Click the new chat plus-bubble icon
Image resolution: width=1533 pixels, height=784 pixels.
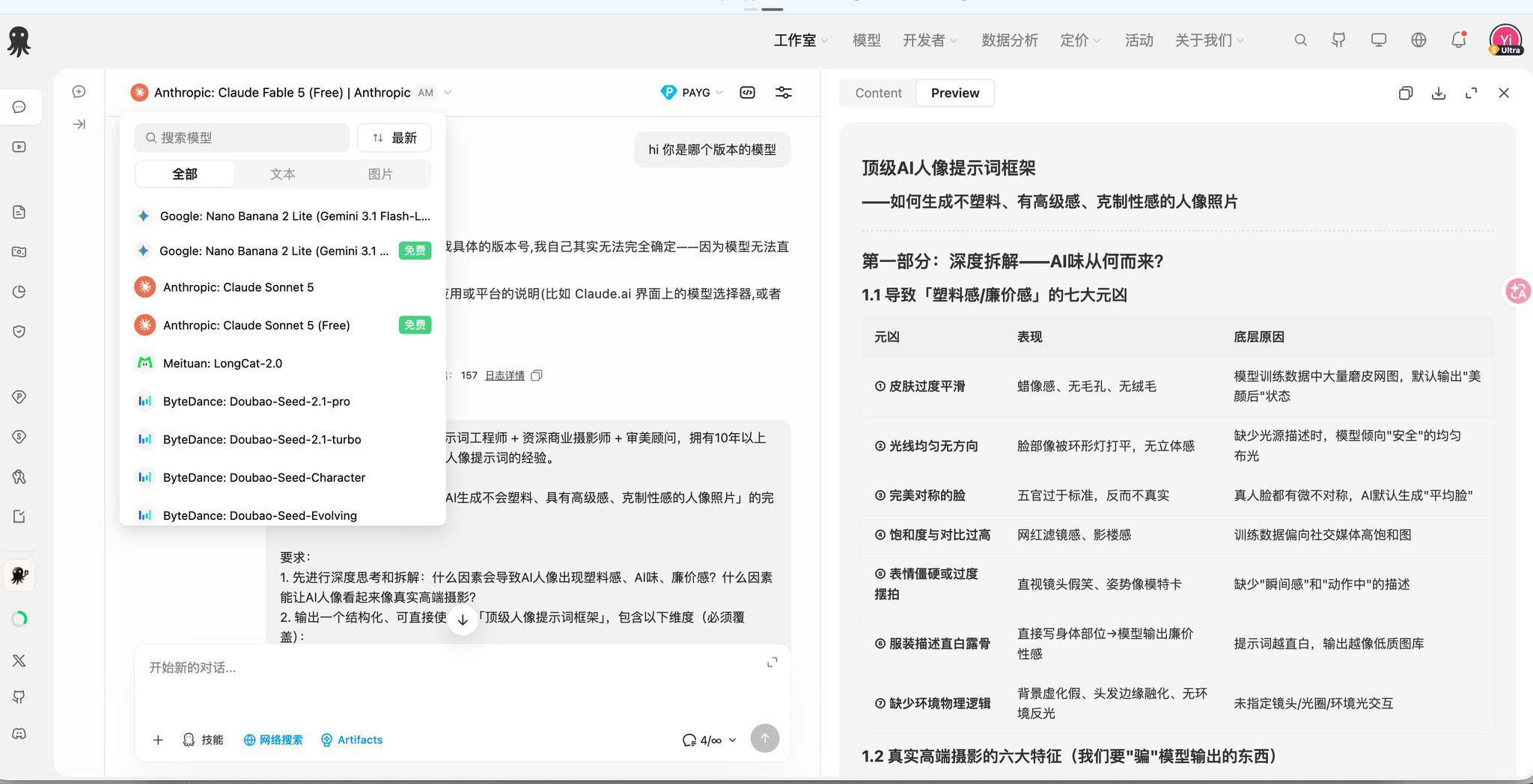click(79, 91)
